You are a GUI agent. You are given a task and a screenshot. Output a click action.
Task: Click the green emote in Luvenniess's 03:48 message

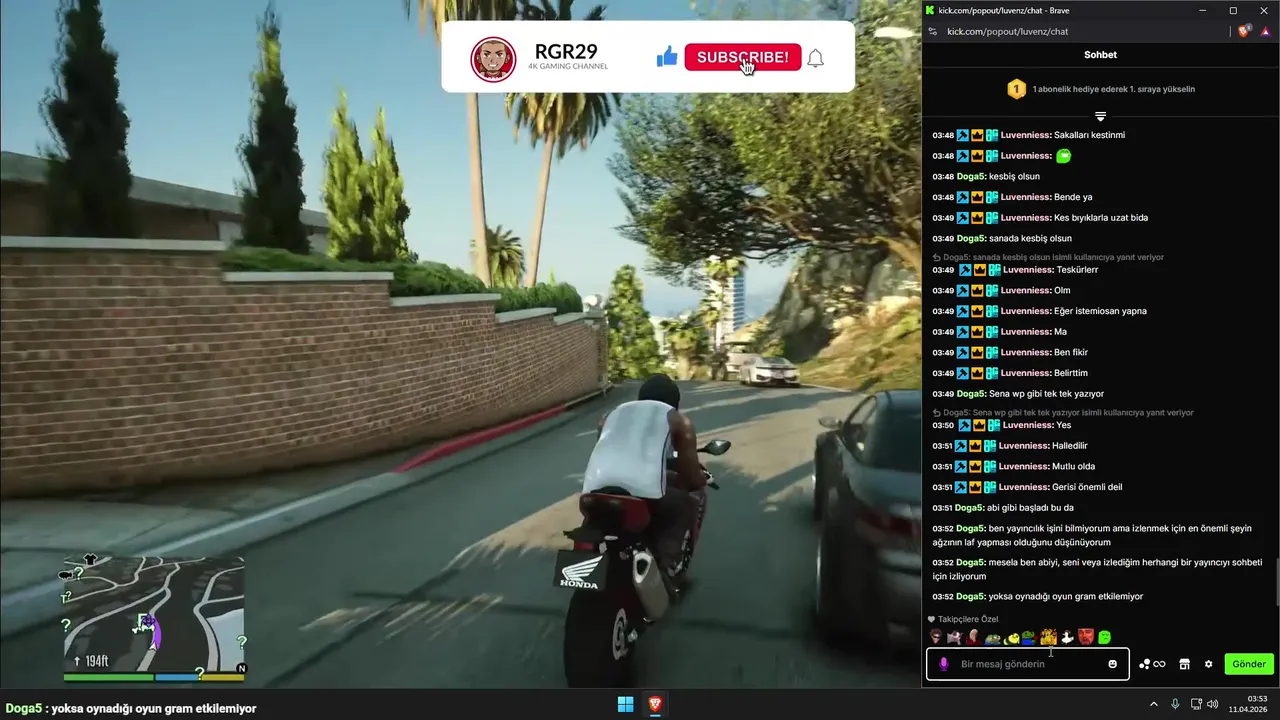coord(1064,156)
